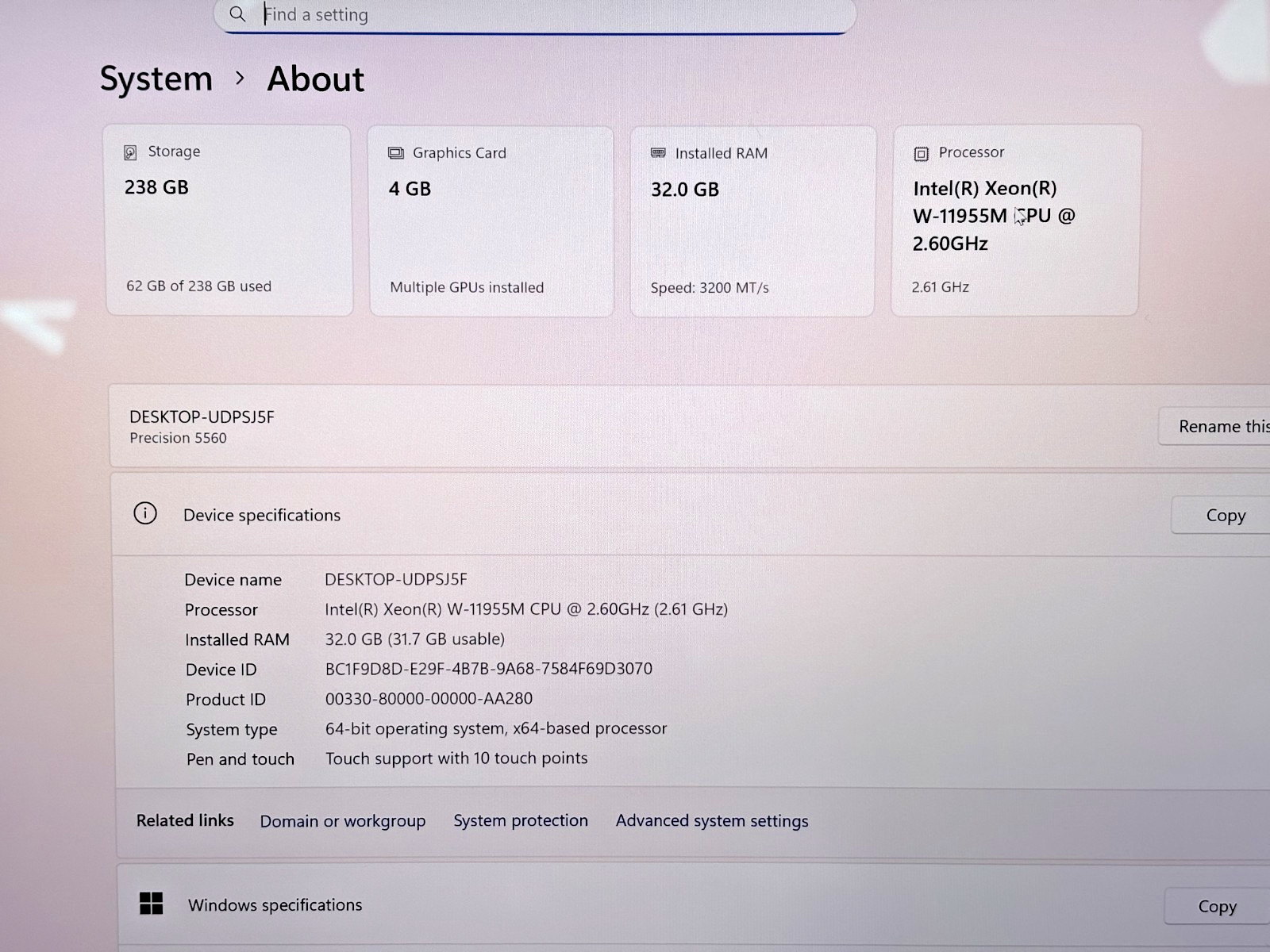Image resolution: width=1270 pixels, height=952 pixels.
Task: Focus the Find a setting search box
Action: (535, 15)
